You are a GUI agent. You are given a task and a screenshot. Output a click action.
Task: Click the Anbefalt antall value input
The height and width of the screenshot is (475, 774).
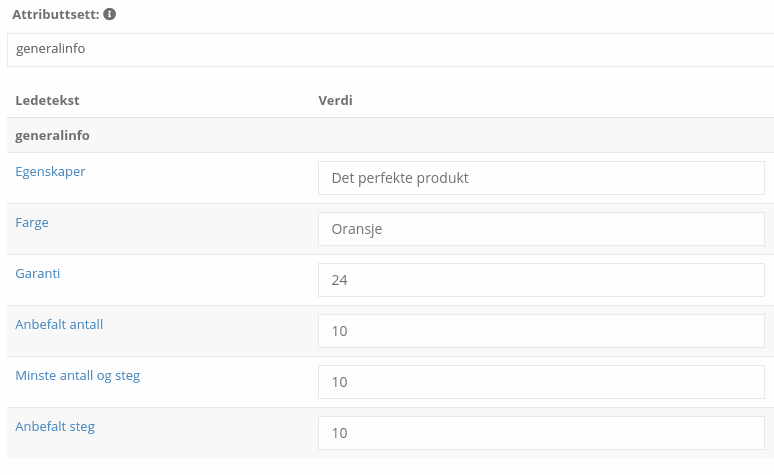pos(542,331)
